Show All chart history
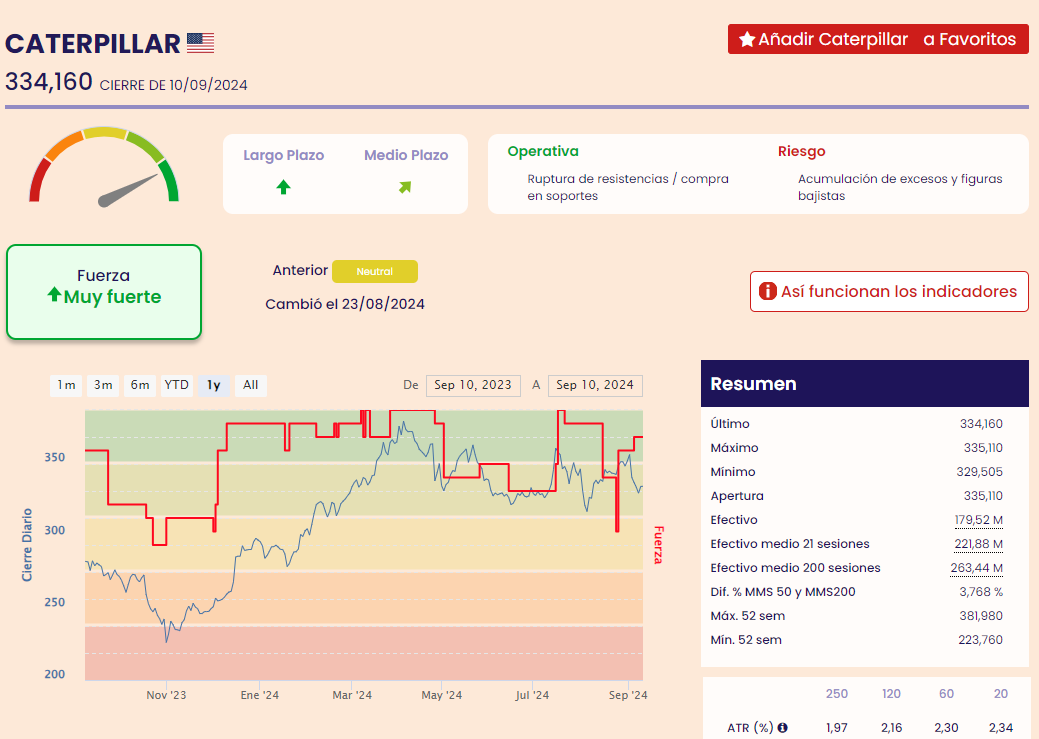 250,385
